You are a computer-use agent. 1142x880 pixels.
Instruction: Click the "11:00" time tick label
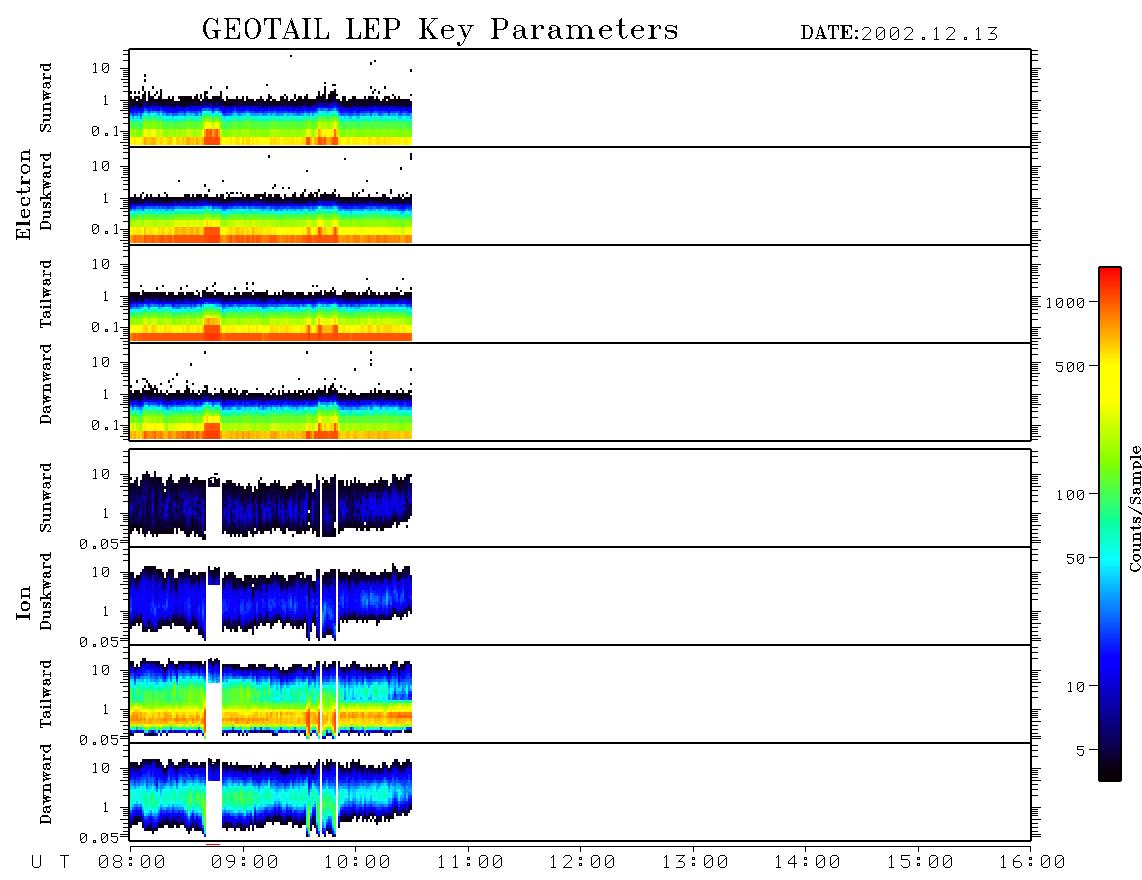pyautogui.click(x=470, y=863)
